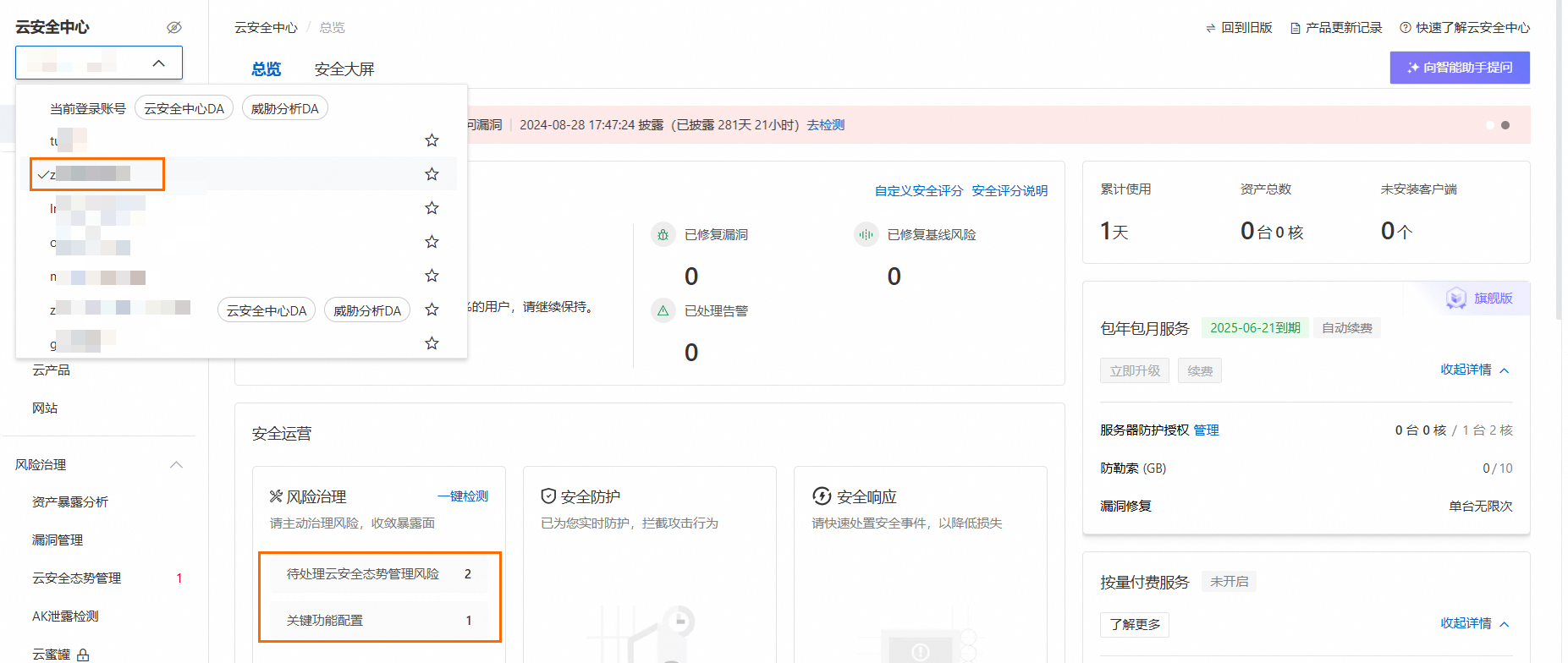Collapse 按量付费服务 details via 收起详情
This screenshot has width=1568, height=663.
pos(1475,623)
